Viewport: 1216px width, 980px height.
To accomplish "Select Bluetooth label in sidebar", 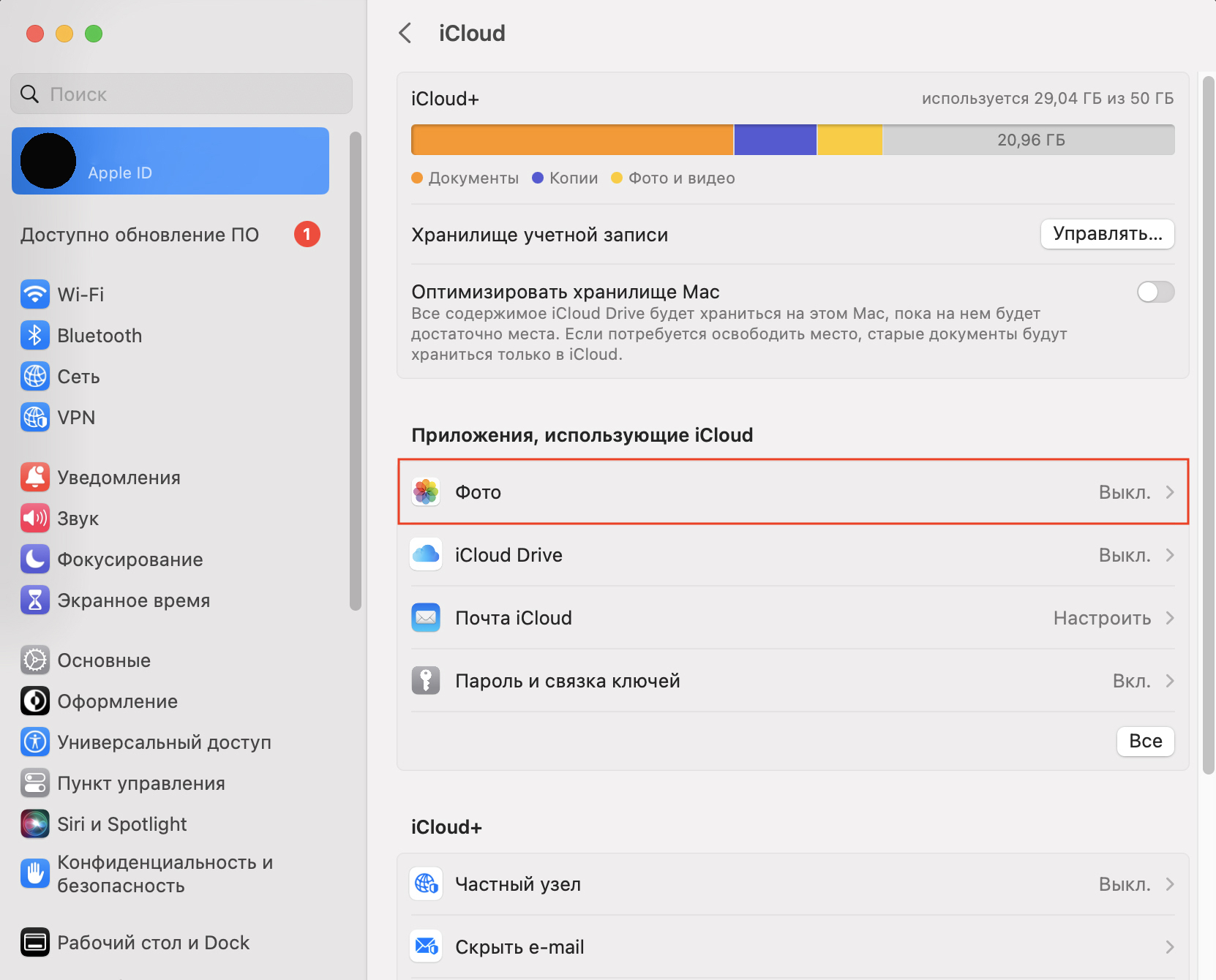I will pyautogui.click(x=100, y=336).
